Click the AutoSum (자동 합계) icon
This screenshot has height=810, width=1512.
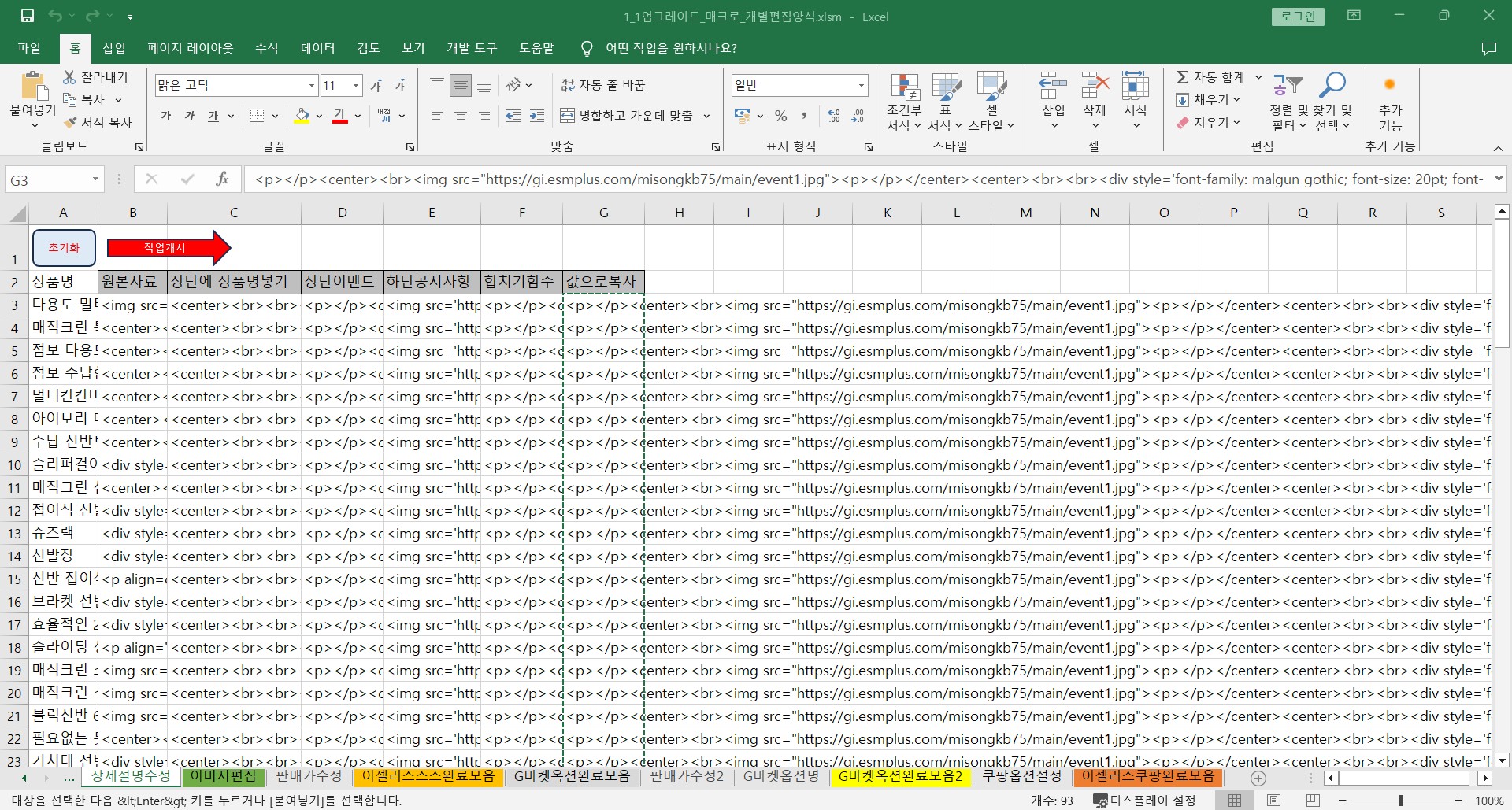(x=1183, y=77)
